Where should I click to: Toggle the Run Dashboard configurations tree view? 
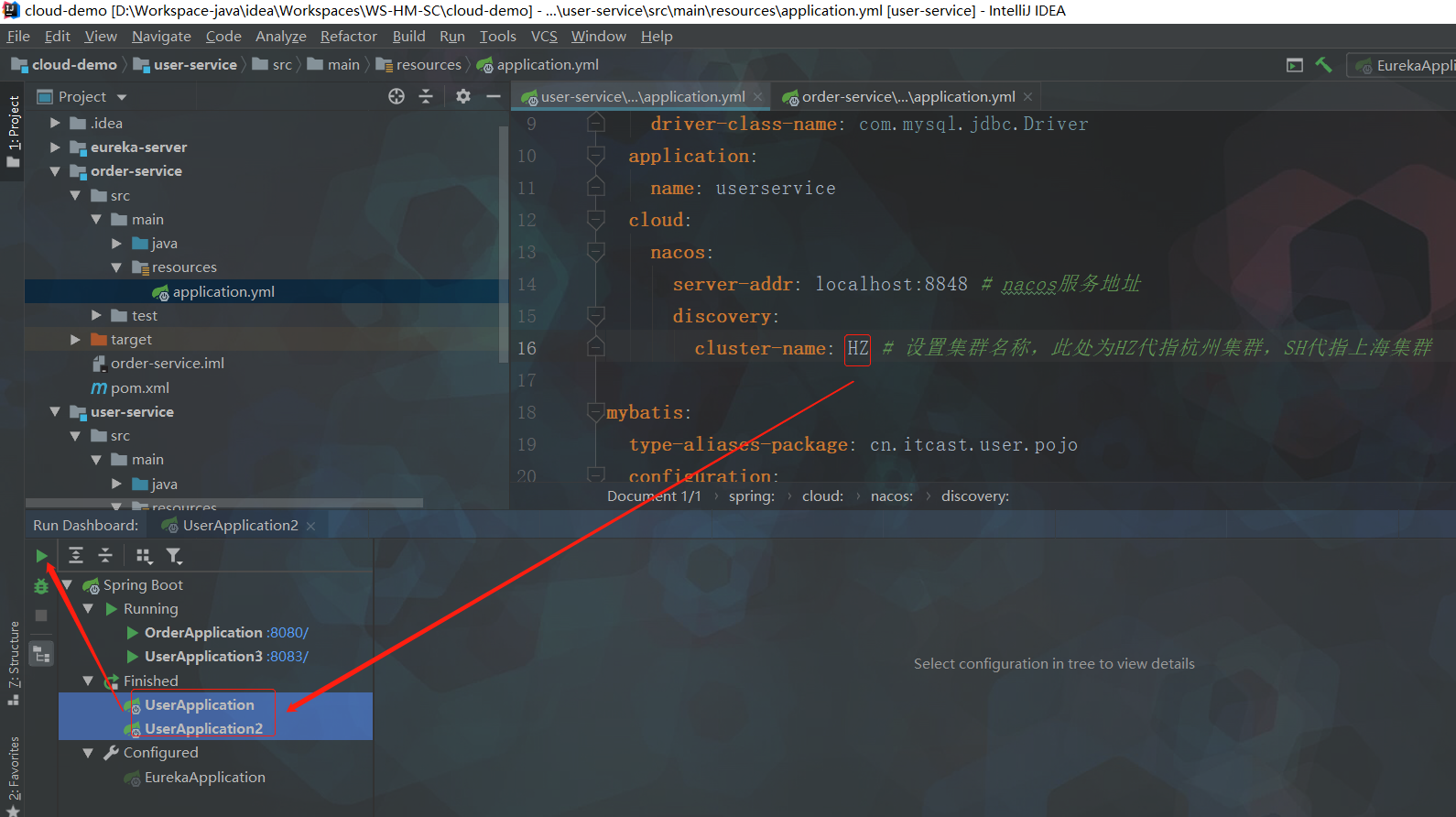point(41,654)
